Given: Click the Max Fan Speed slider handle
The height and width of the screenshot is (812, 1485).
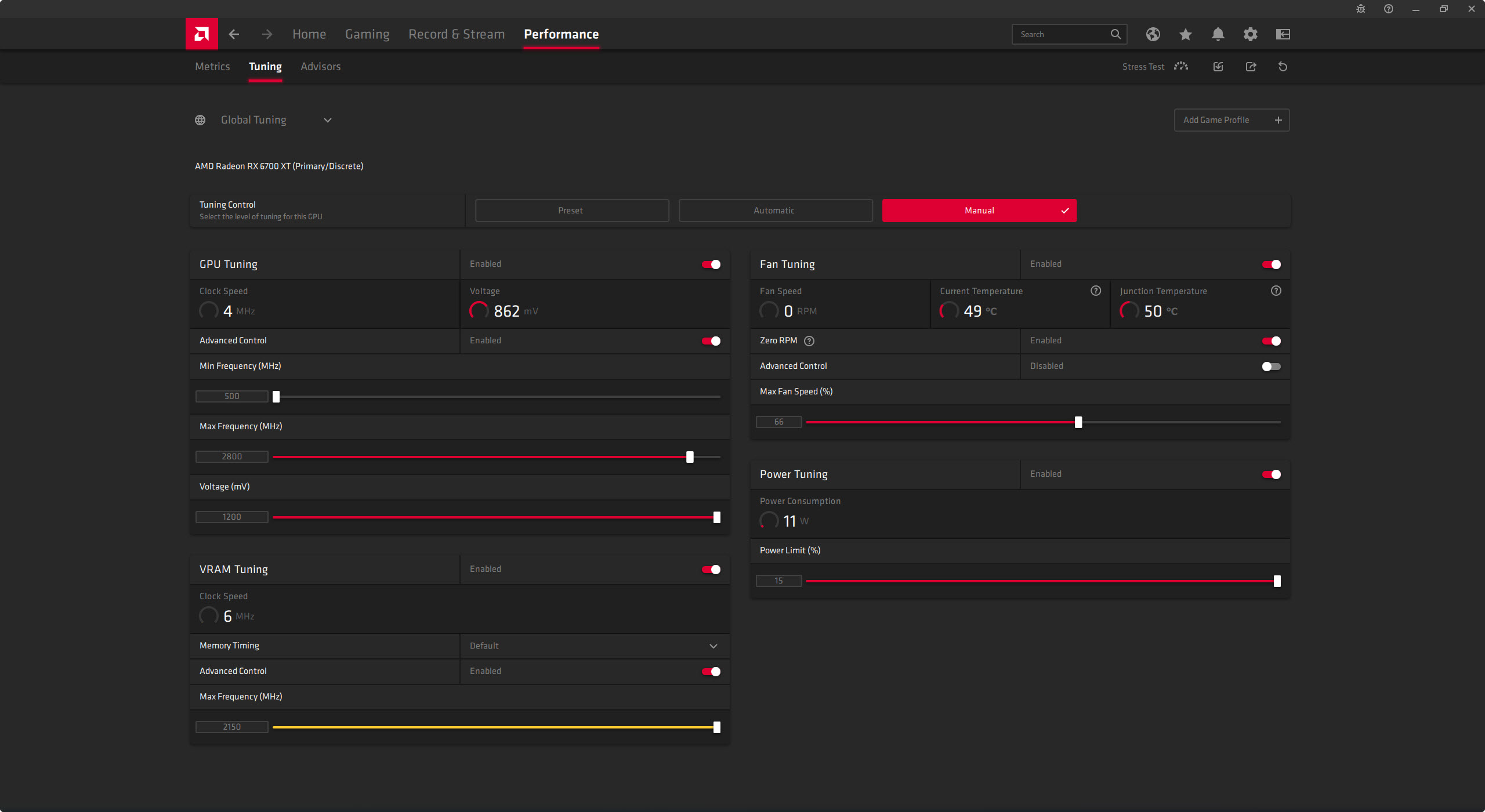Looking at the screenshot, I should (x=1078, y=422).
